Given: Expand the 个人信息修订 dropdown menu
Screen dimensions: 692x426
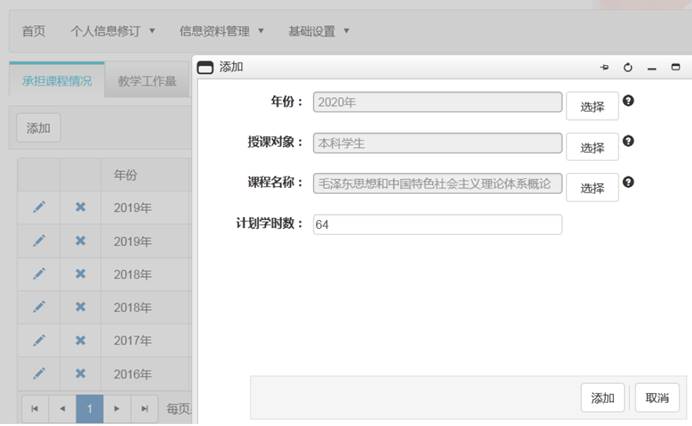Looking at the screenshot, I should [113, 31].
